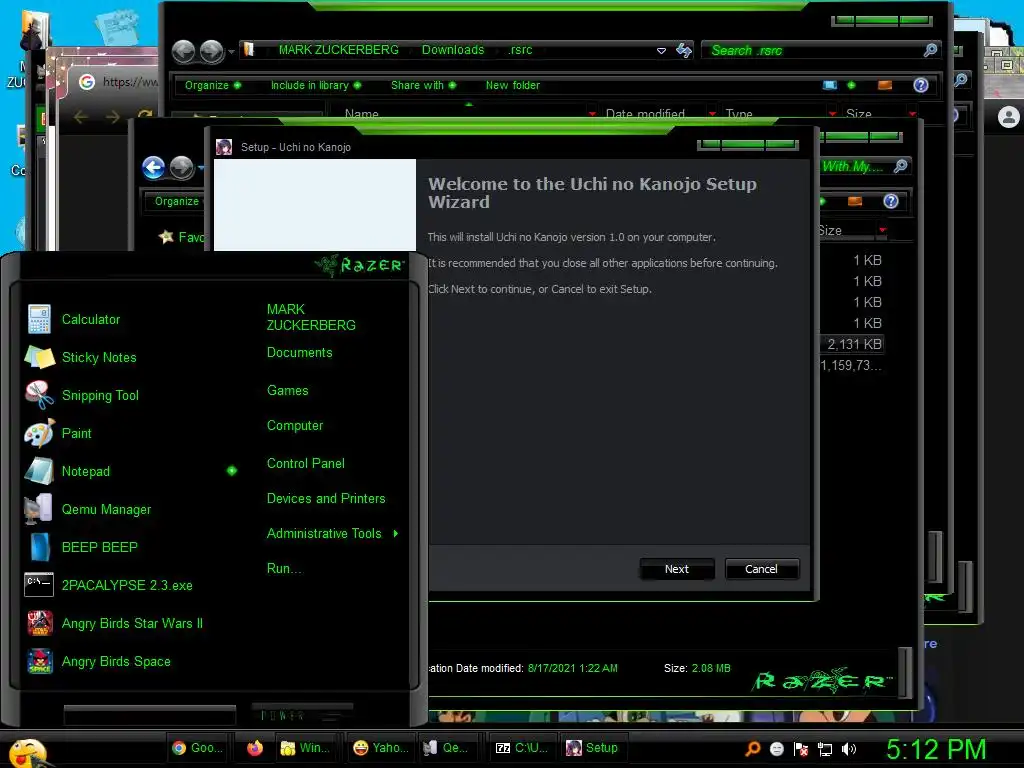Click the 5:12 PM clock
1024x768 pixels.
coord(936,749)
